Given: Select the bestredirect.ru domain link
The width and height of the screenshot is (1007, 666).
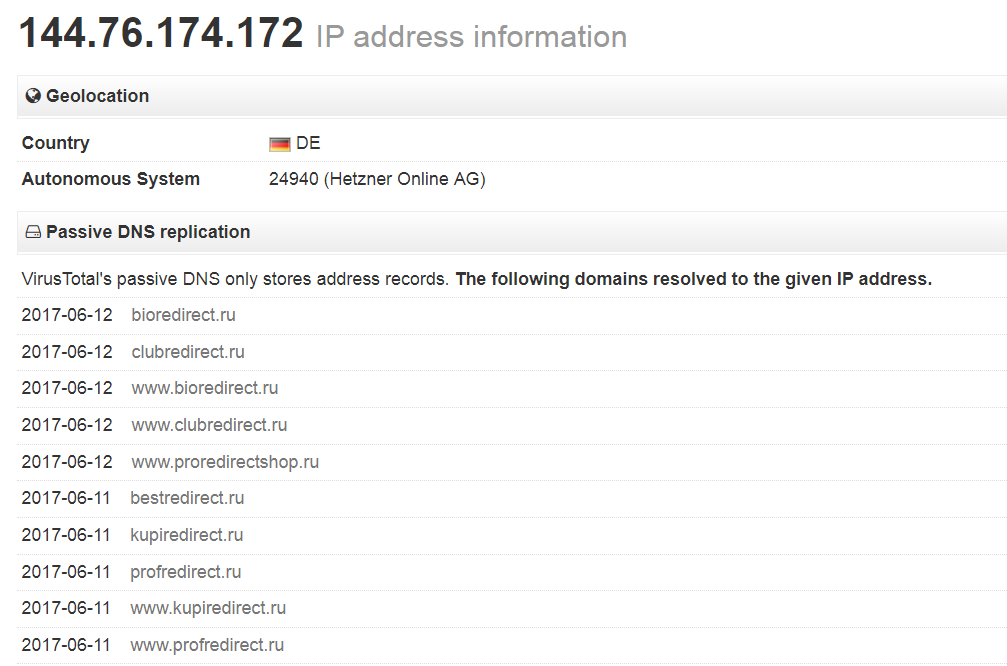Looking at the screenshot, I should [187, 498].
